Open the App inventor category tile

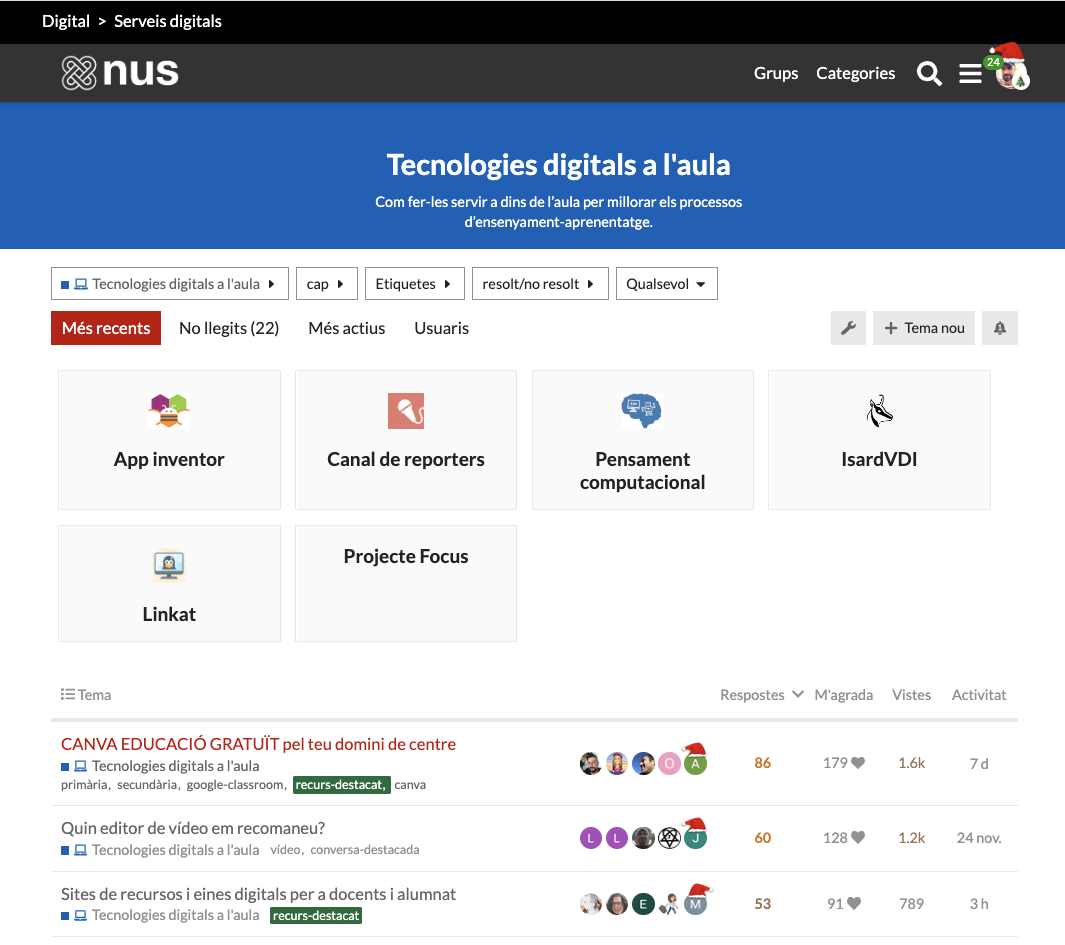[169, 440]
